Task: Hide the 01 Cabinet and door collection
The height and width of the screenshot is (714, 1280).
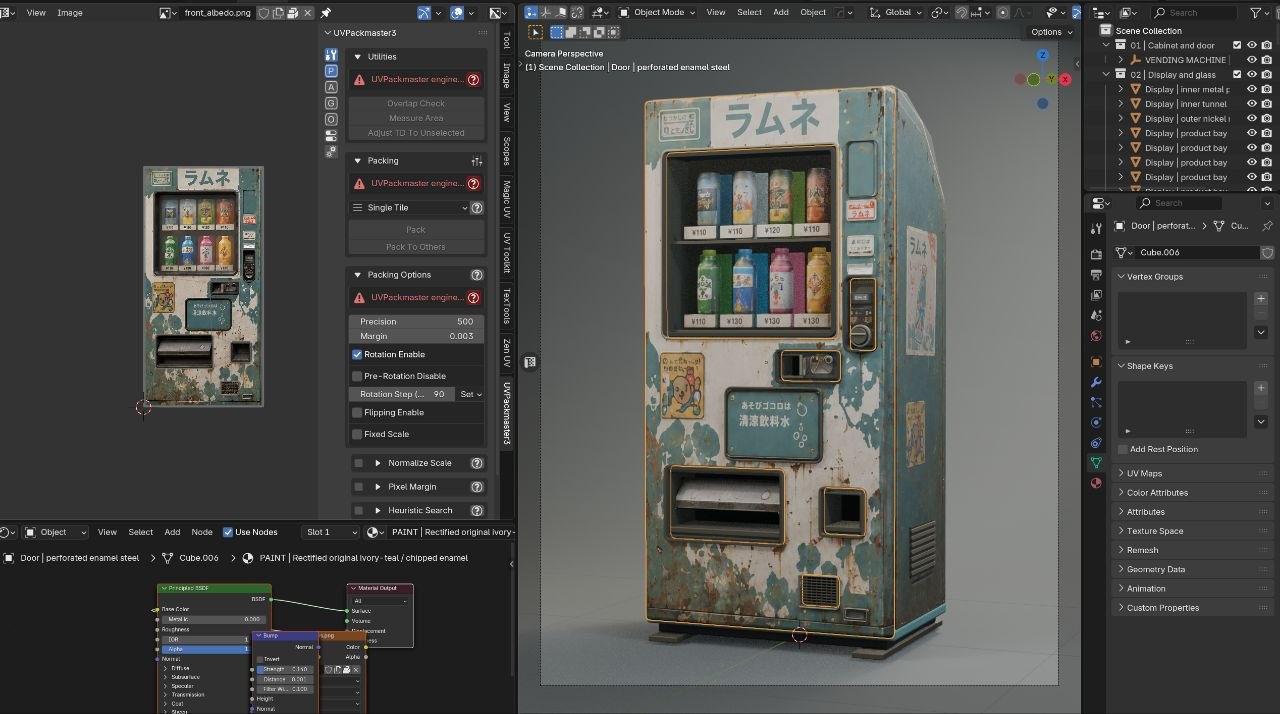Action: coord(1252,45)
